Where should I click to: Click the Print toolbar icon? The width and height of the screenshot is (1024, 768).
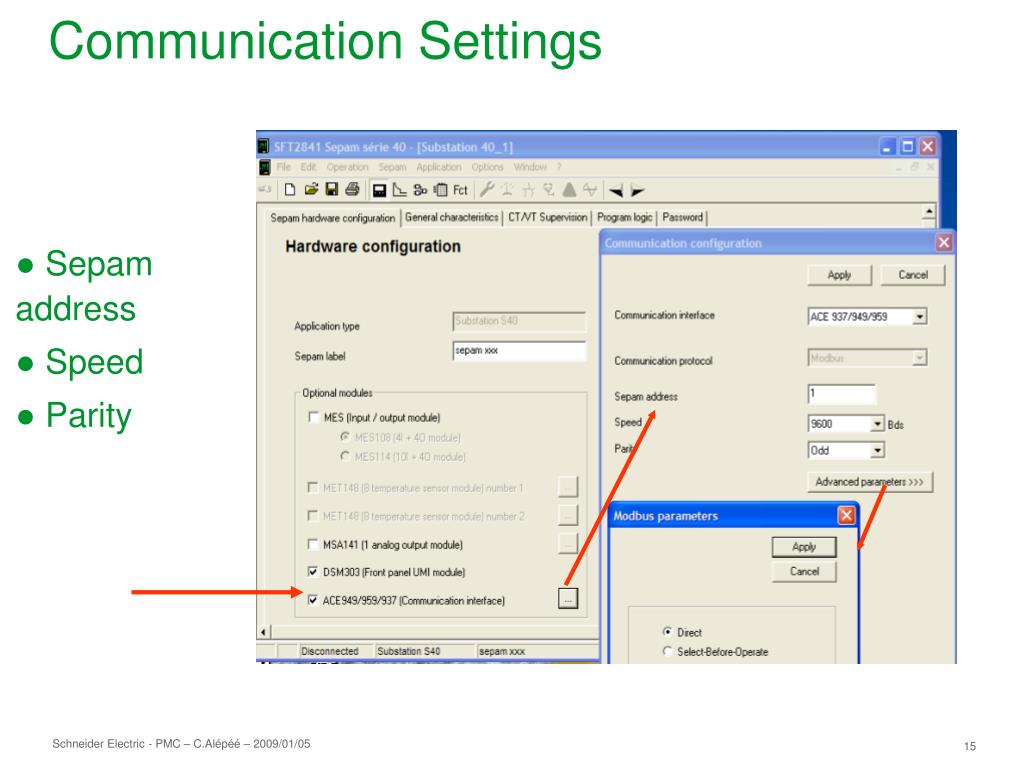tap(353, 190)
